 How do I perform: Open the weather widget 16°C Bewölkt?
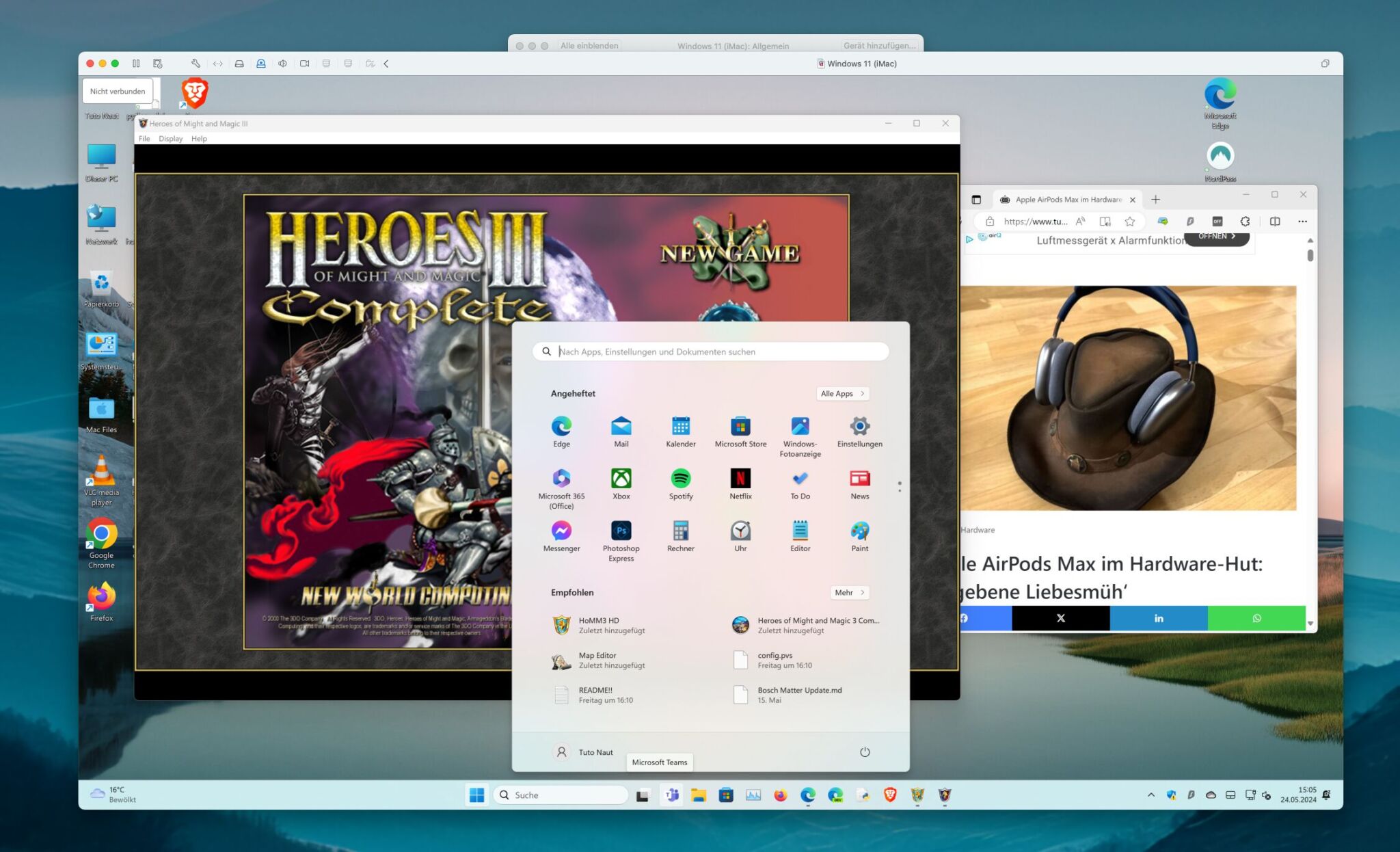click(113, 795)
